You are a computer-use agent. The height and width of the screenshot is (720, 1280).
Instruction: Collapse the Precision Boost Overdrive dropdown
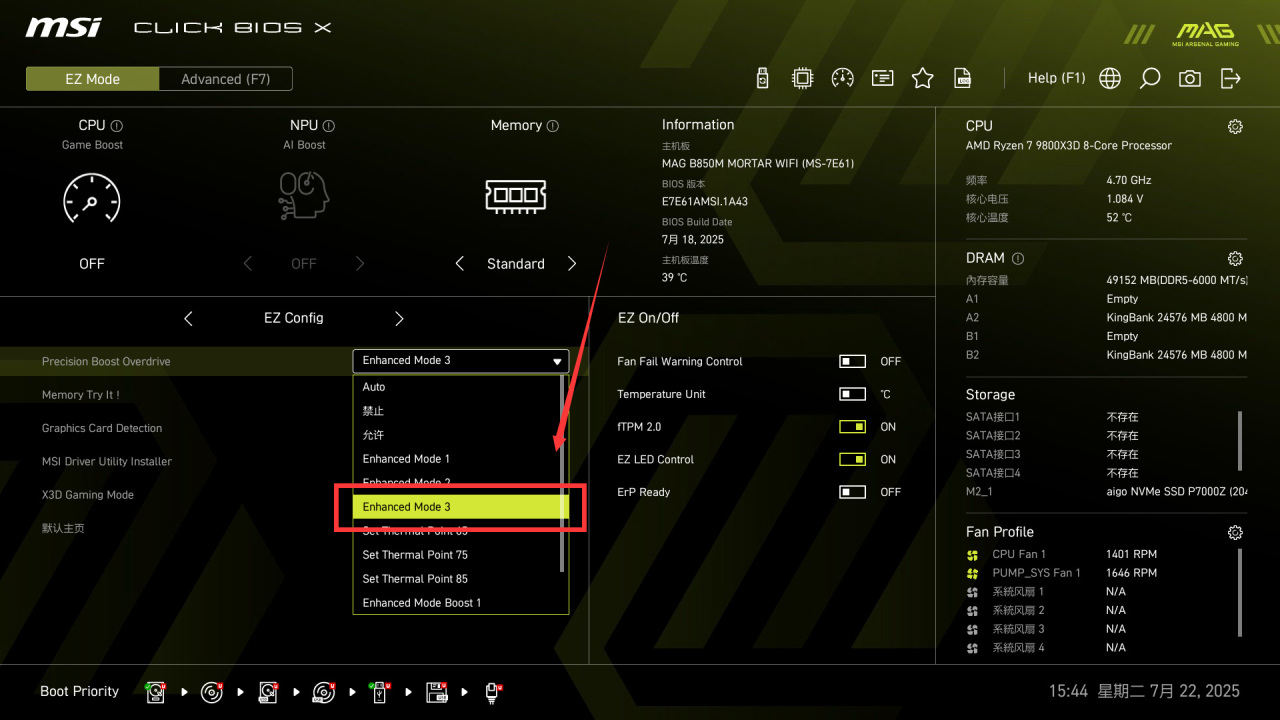pos(461,361)
